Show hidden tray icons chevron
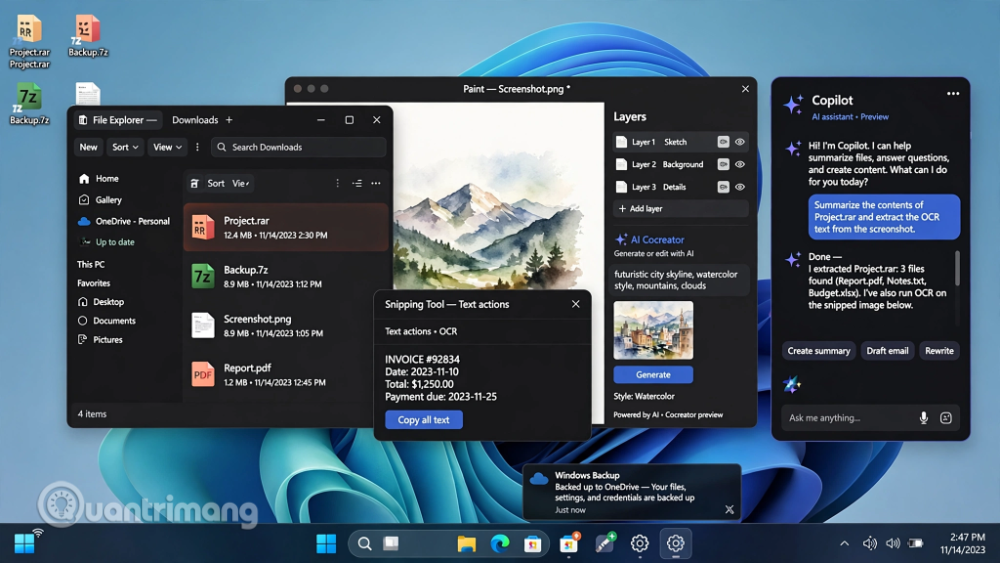This screenshot has width=1000, height=563. pos(844,543)
